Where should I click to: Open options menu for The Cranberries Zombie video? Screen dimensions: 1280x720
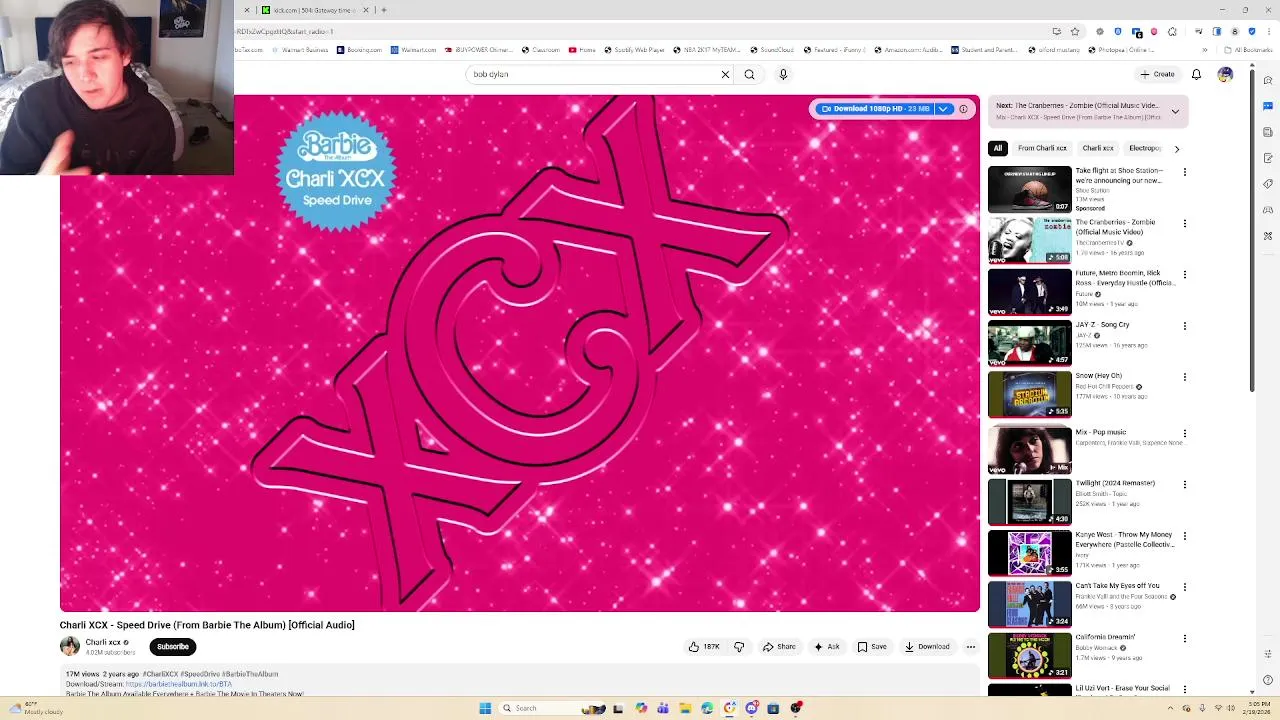[x=1185, y=223]
